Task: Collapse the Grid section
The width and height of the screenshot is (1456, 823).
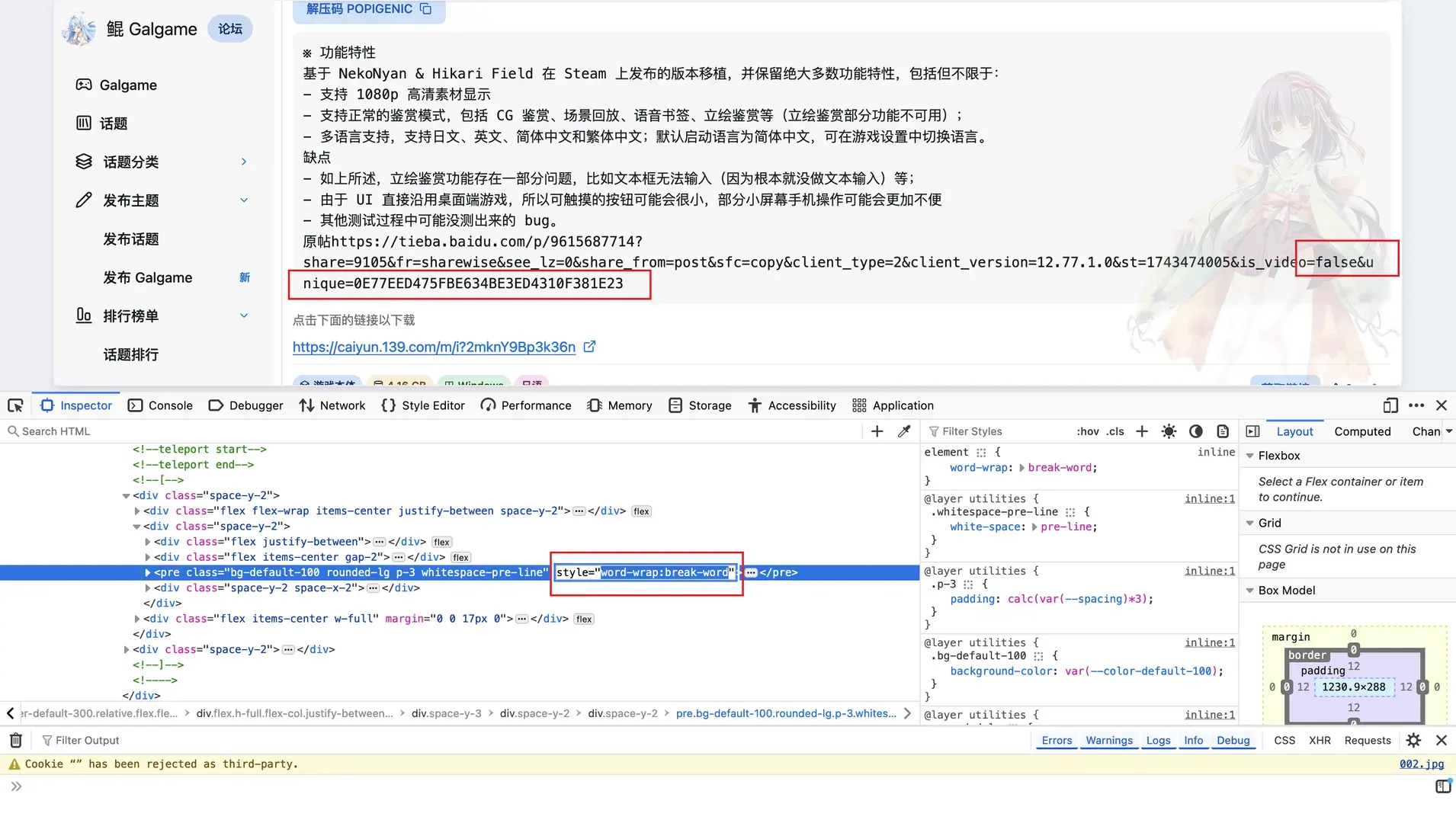Action: pyautogui.click(x=1249, y=523)
